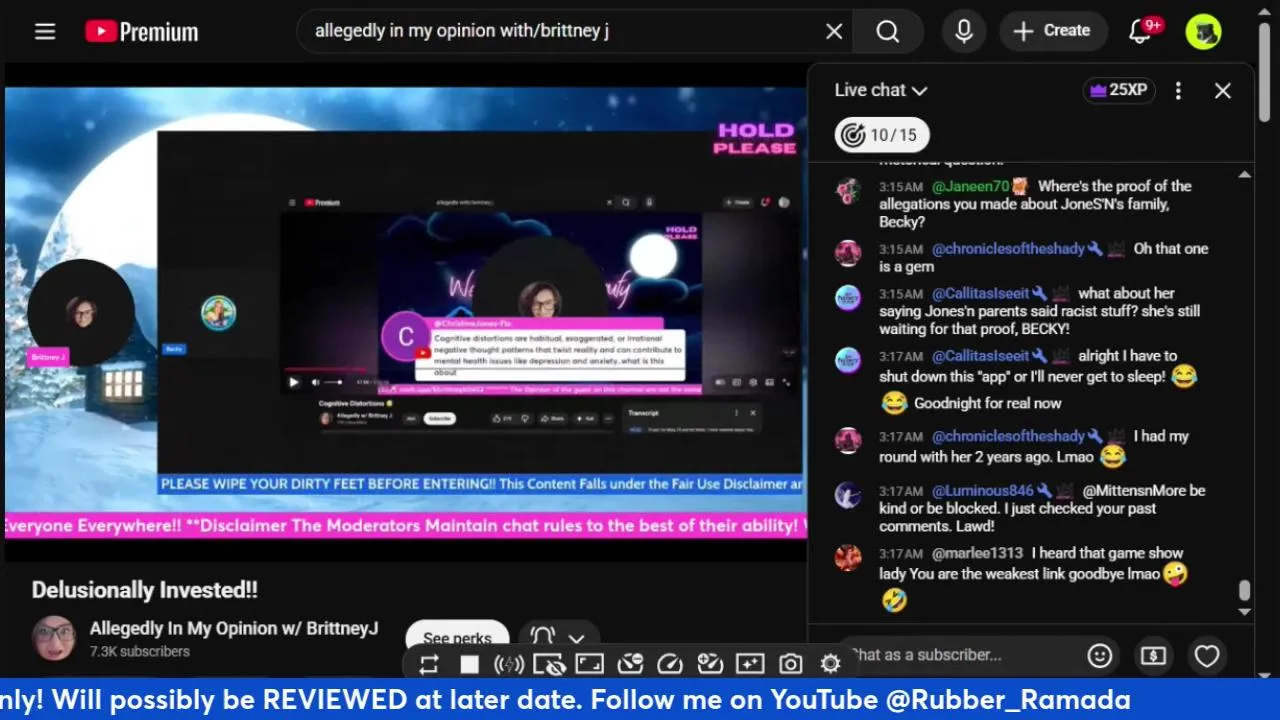The height and width of the screenshot is (720, 1280).
Task: Open the account profile avatar menu
Action: pyautogui.click(x=1204, y=32)
